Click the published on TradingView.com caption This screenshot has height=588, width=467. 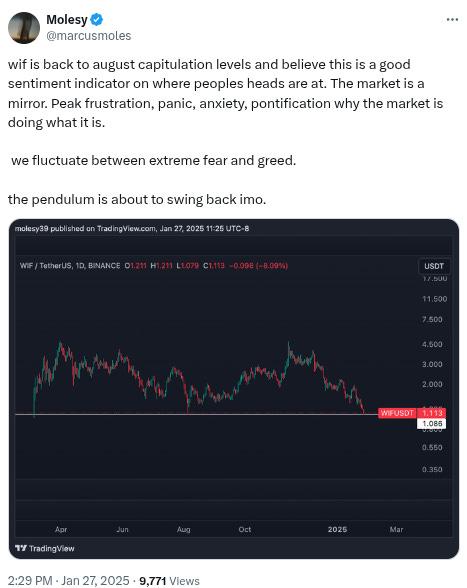click(x=132, y=228)
